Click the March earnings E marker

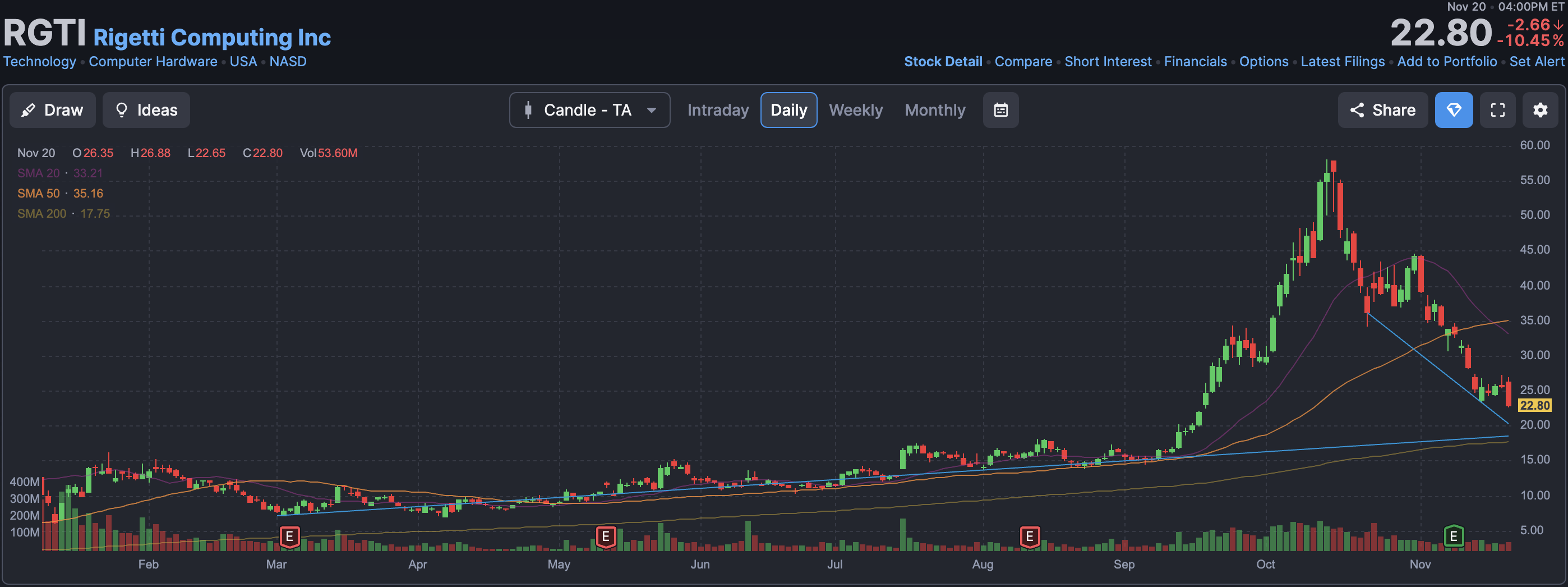tap(290, 537)
